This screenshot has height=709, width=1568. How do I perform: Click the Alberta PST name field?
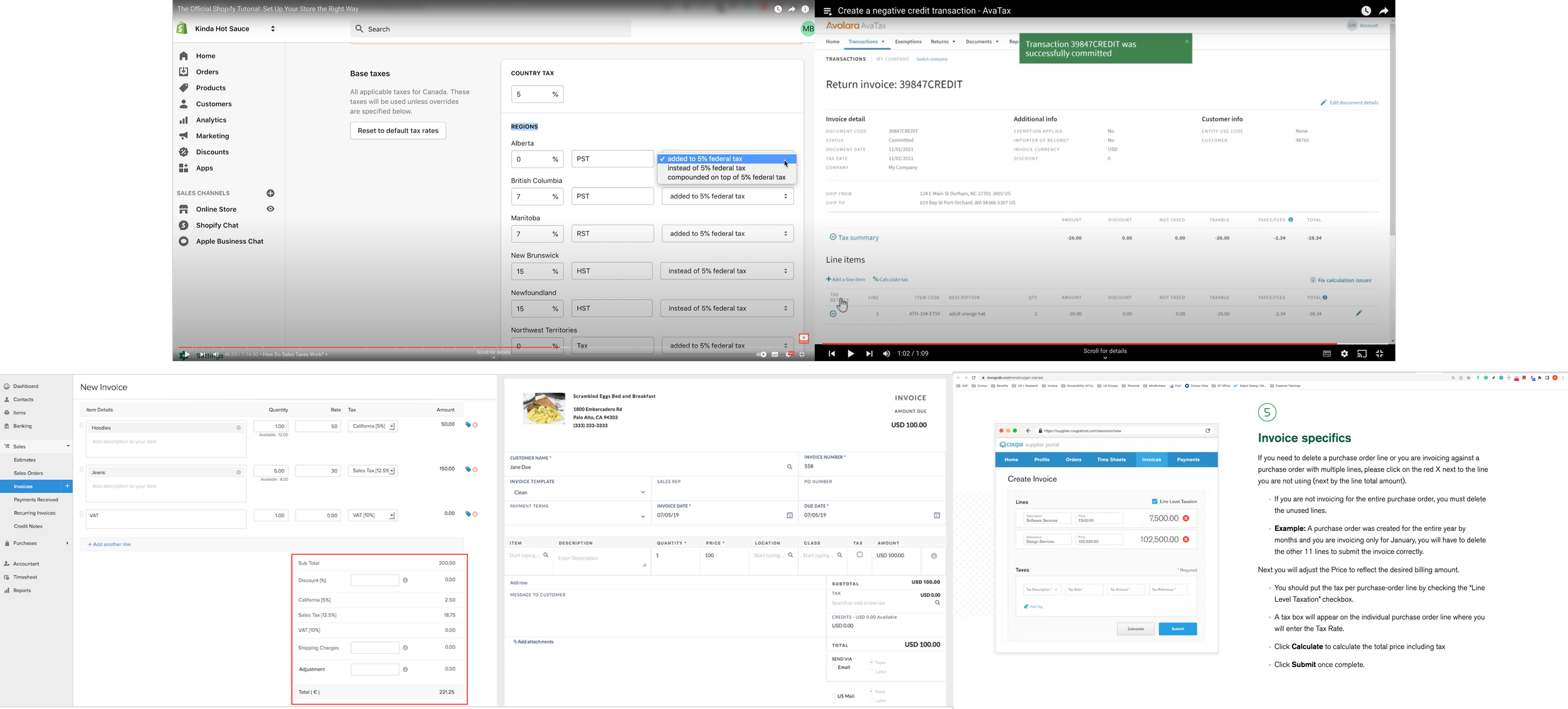(612, 159)
